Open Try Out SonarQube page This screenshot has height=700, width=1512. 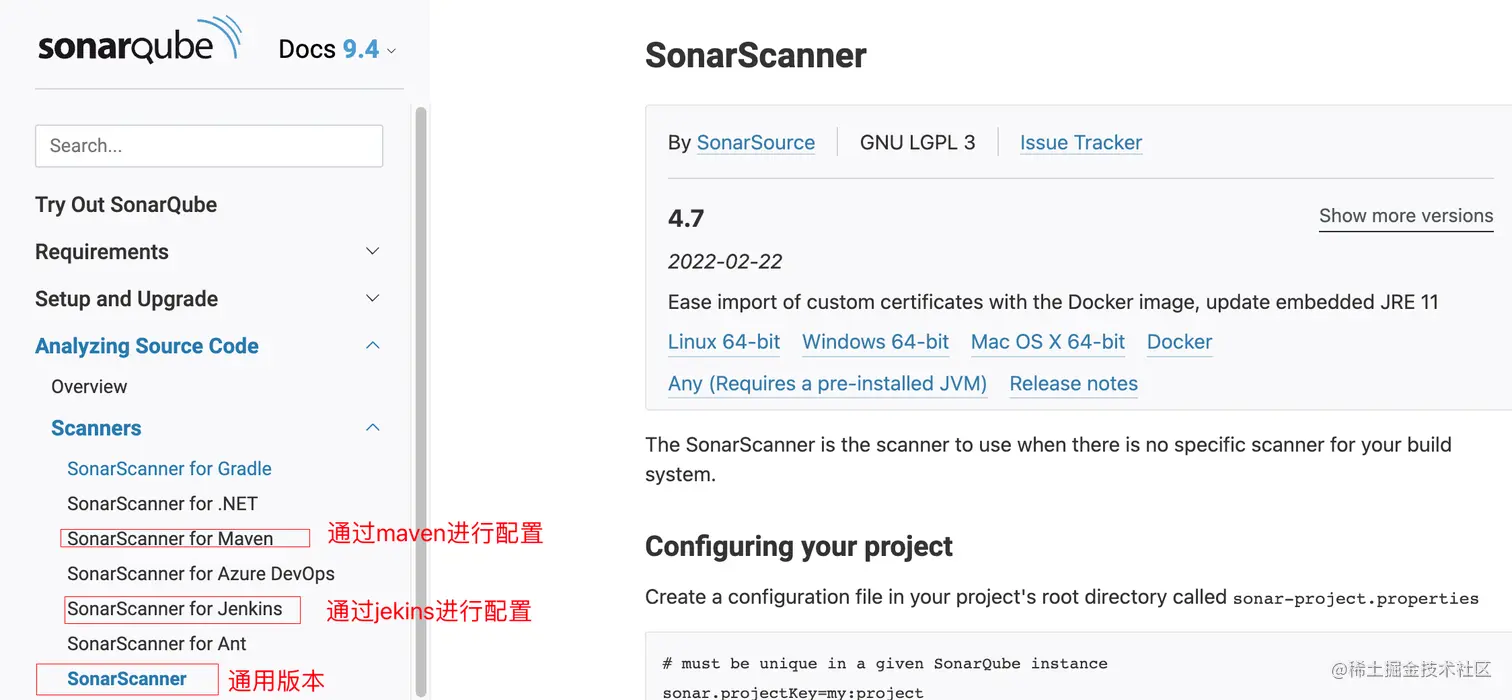[x=126, y=205]
